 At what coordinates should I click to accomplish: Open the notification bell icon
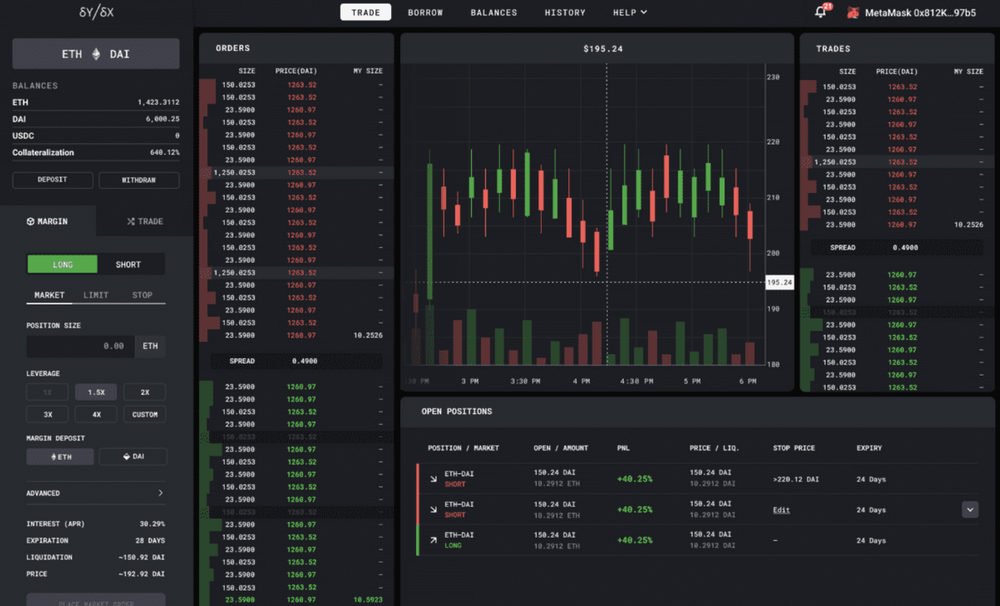coord(819,12)
